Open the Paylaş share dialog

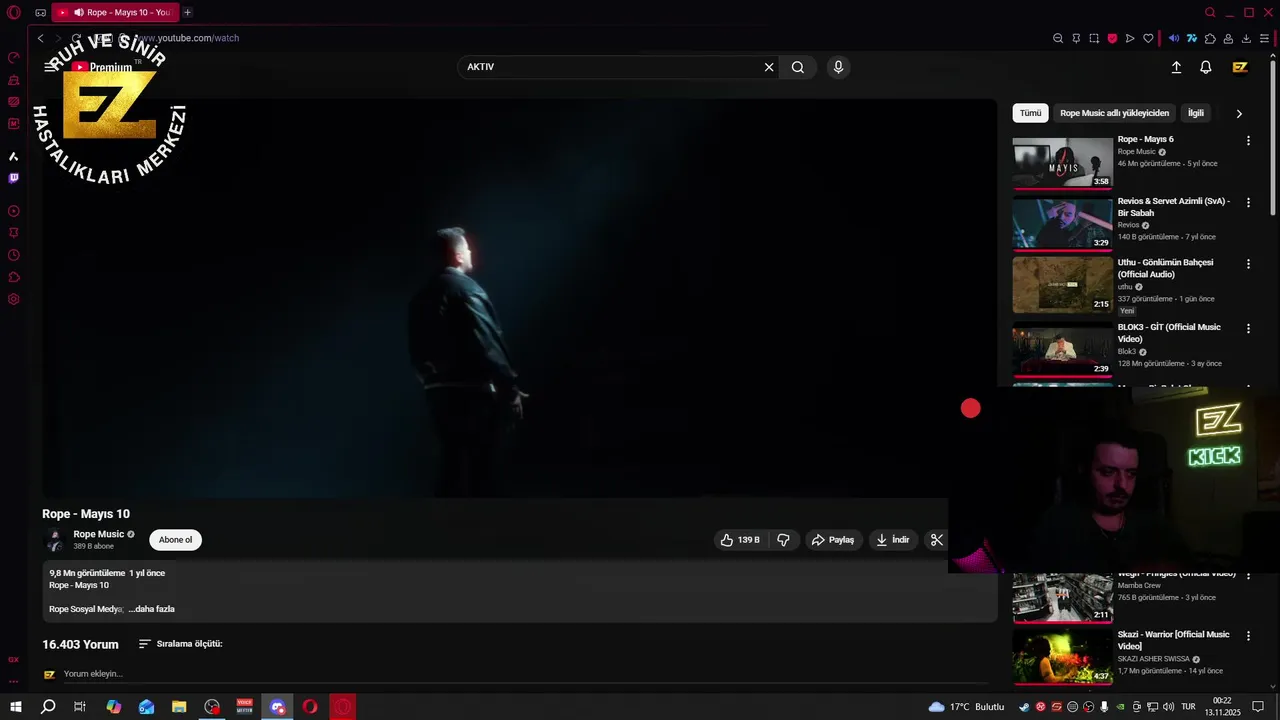tap(833, 540)
